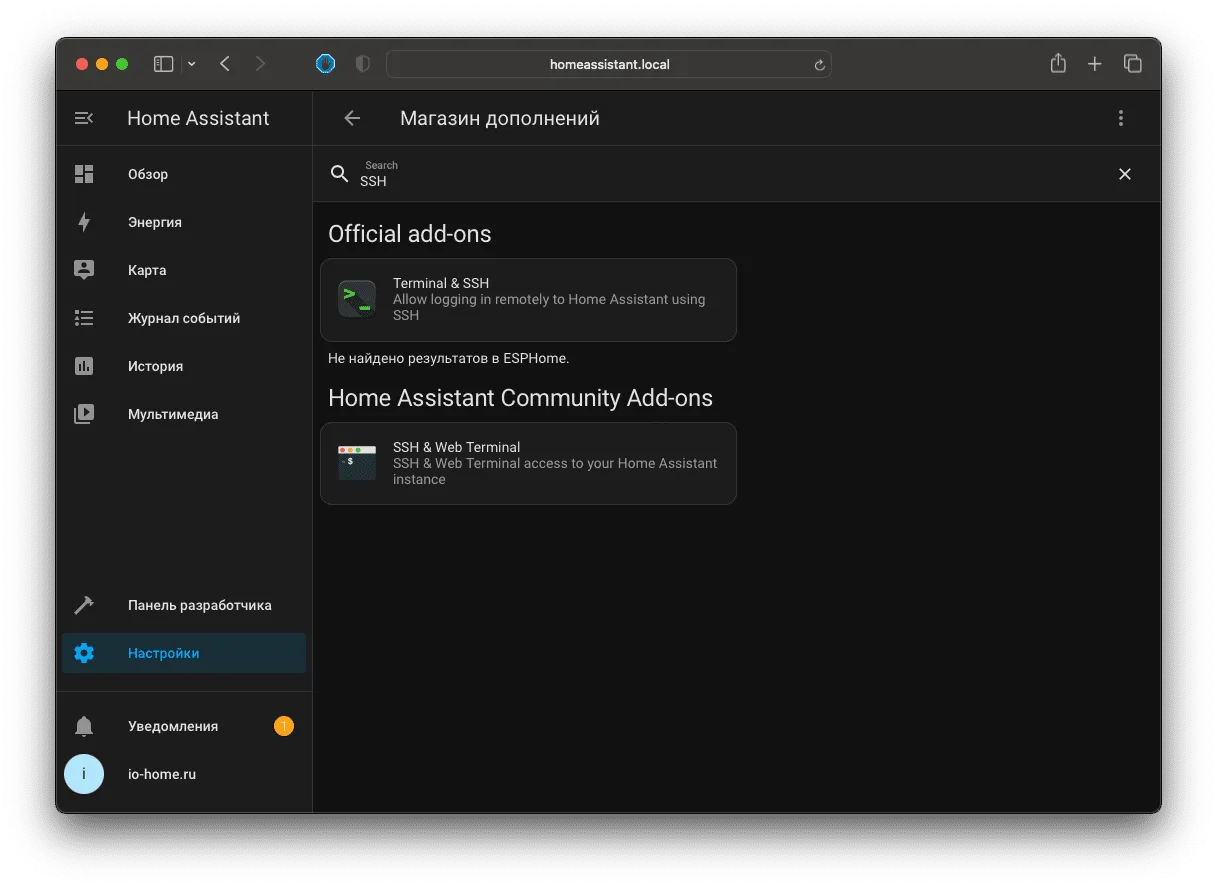Open the SSH & Web Terminal add-on card
The height and width of the screenshot is (887, 1217).
528,463
